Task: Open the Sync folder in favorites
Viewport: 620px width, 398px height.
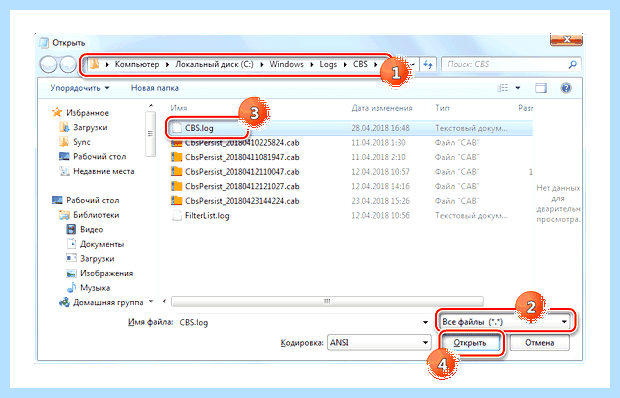Action: [x=75, y=142]
